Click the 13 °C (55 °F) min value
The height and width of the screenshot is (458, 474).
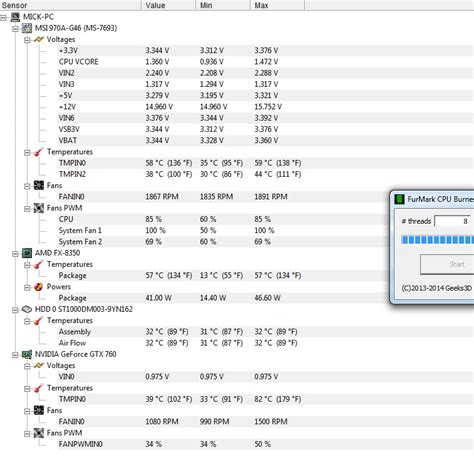tap(221, 275)
